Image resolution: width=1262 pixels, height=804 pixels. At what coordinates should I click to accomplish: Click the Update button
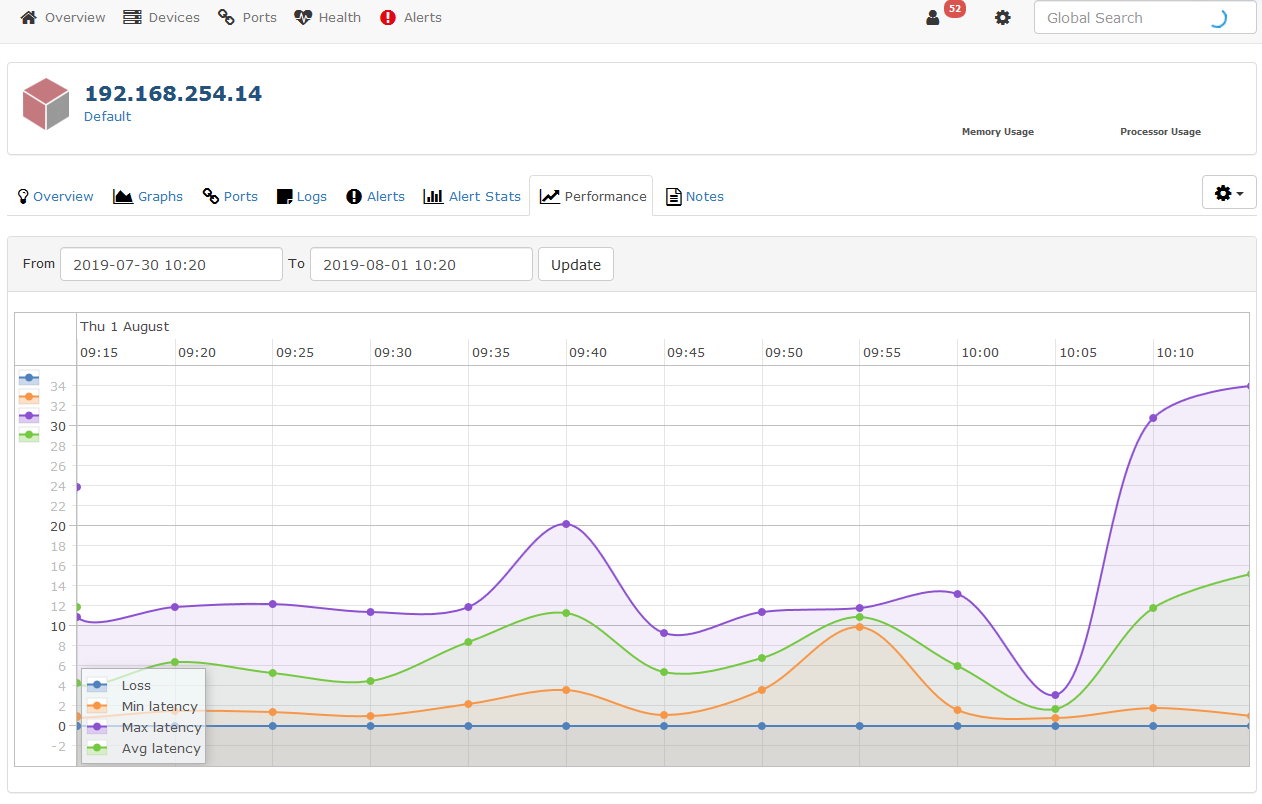pos(576,265)
